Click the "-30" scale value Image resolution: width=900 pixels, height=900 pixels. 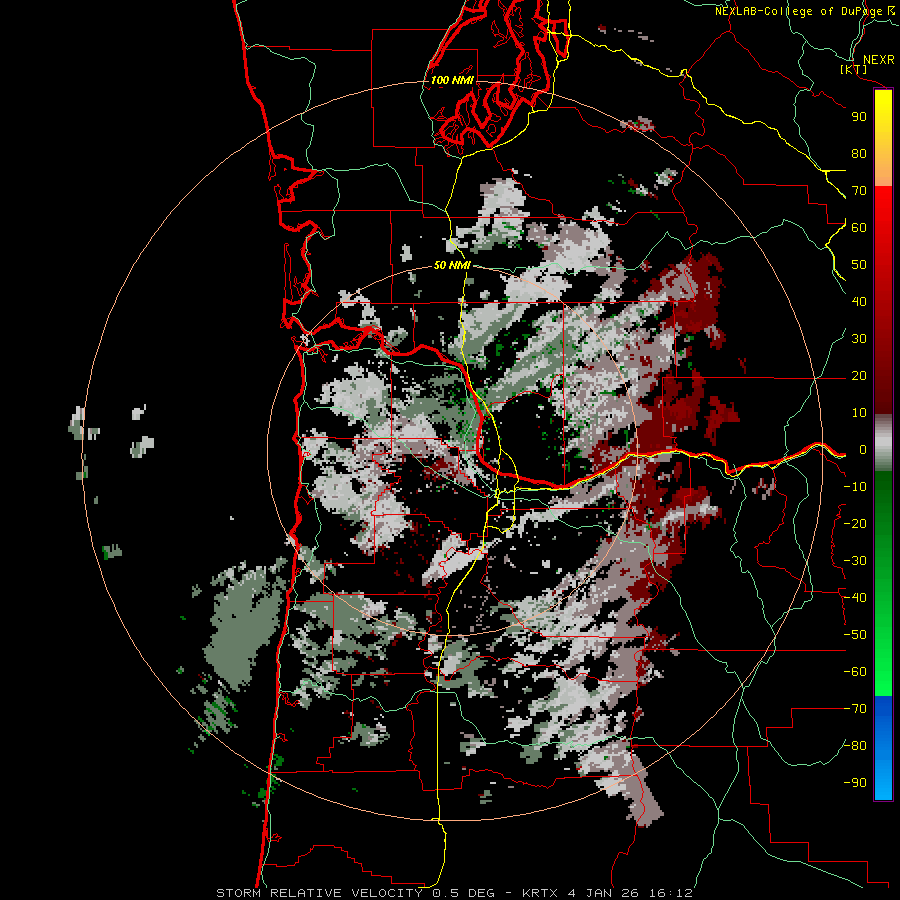point(855,561)
